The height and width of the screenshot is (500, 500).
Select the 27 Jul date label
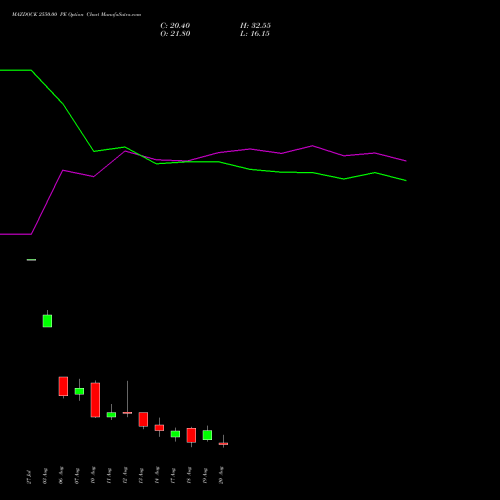click(29, 477)
